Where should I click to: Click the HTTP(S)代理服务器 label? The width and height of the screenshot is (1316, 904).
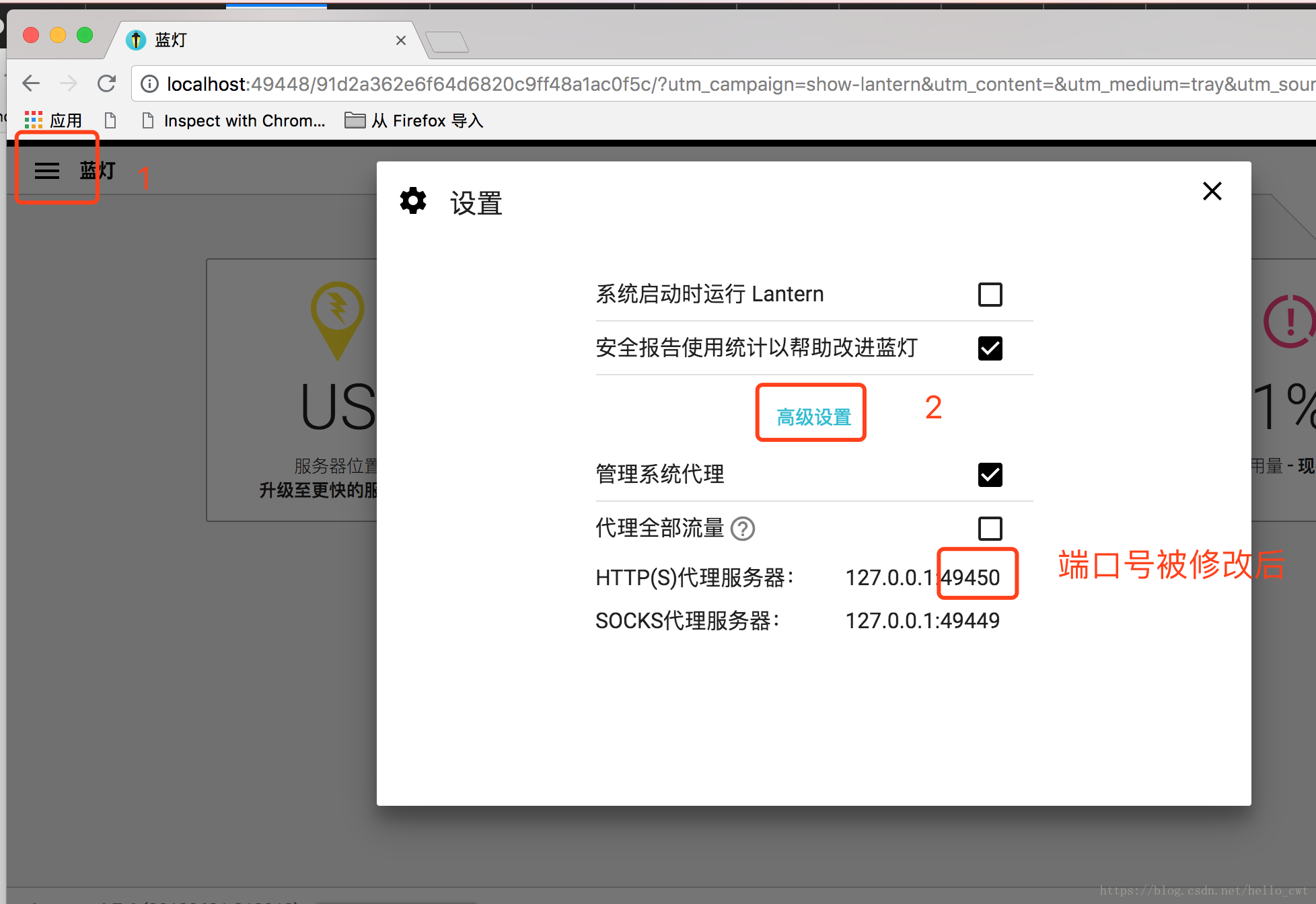point(695,578)
